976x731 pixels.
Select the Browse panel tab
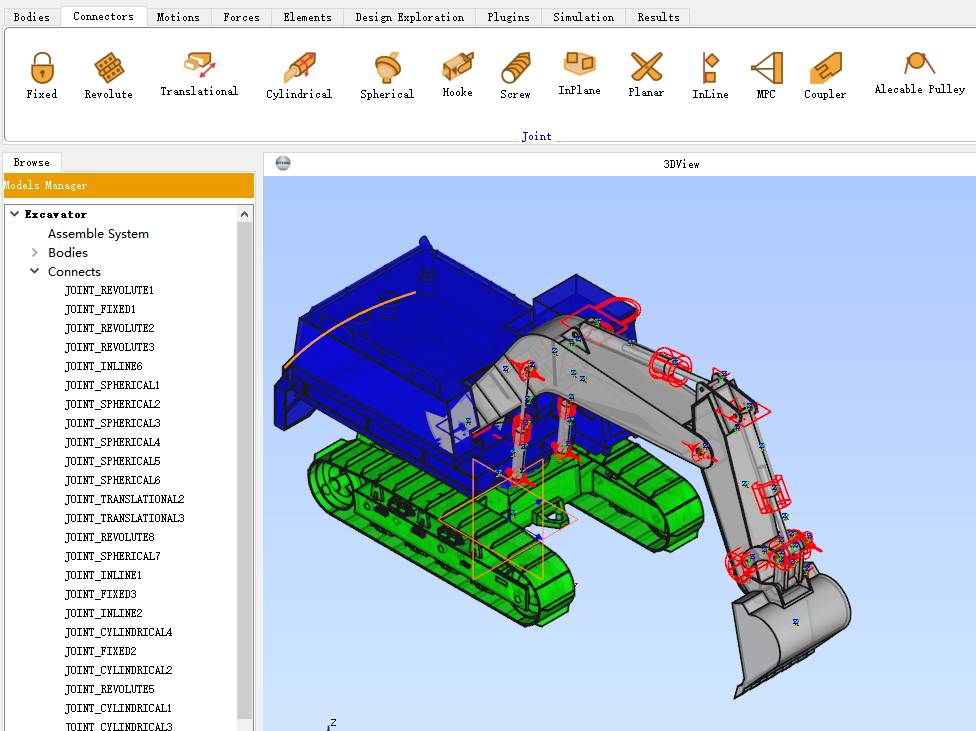[x=32, y=162]
